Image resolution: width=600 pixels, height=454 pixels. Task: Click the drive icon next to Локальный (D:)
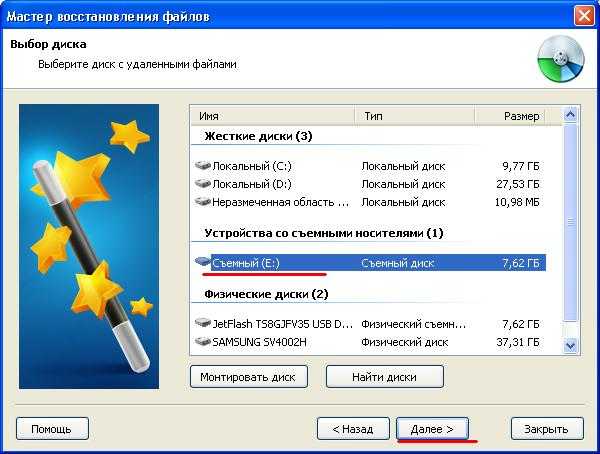[203, 184]
